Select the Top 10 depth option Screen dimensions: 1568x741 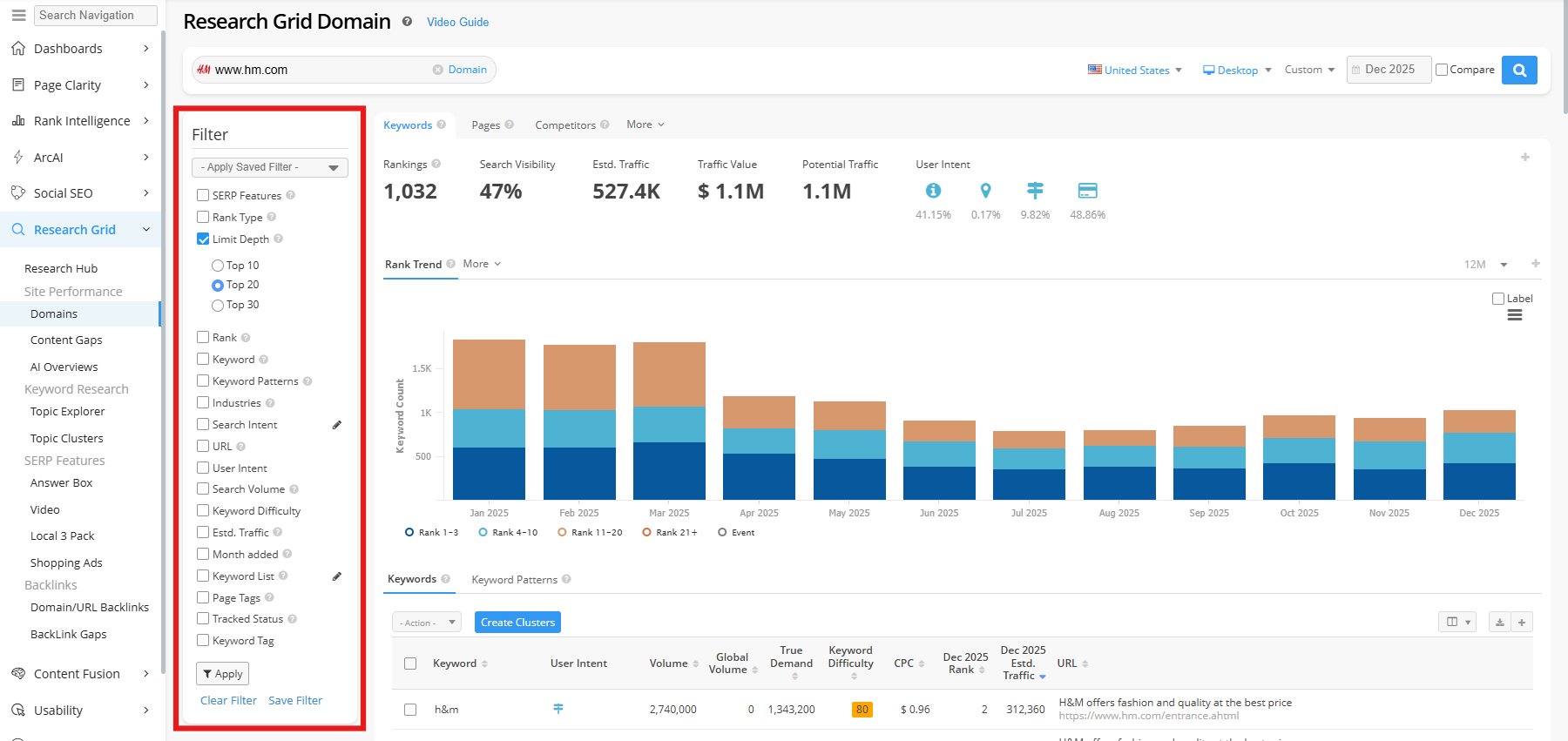[x=218, y=266]
